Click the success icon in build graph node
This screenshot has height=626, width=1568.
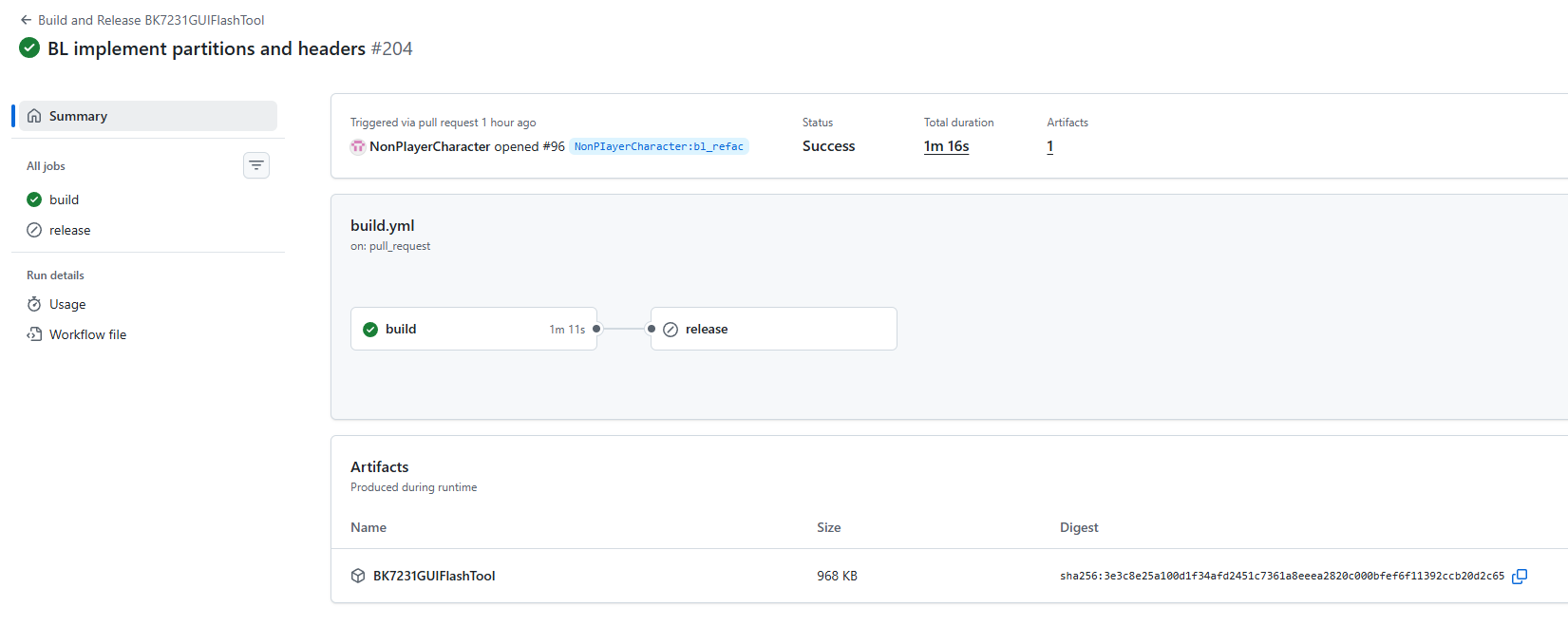370,330
